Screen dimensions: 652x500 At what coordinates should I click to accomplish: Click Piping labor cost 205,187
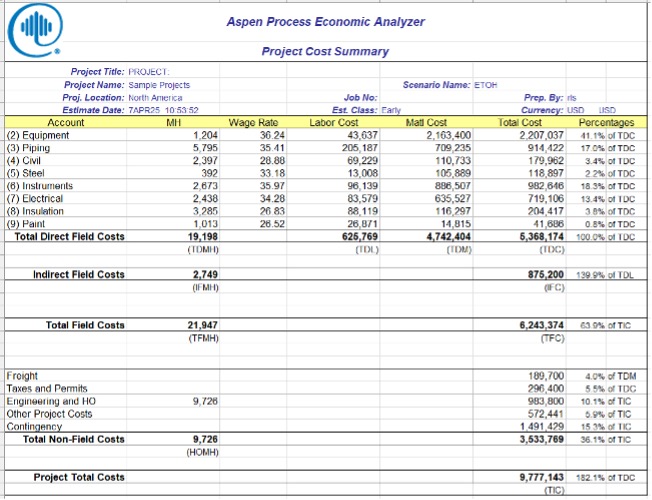coord(360,148)
